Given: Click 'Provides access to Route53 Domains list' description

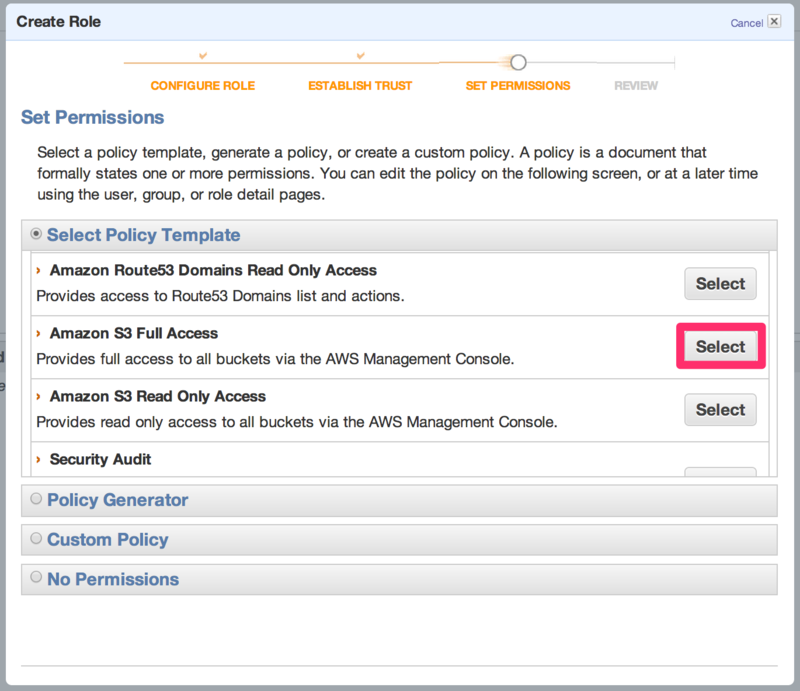Looking at the screenshot, I should [x=220, y=296].
